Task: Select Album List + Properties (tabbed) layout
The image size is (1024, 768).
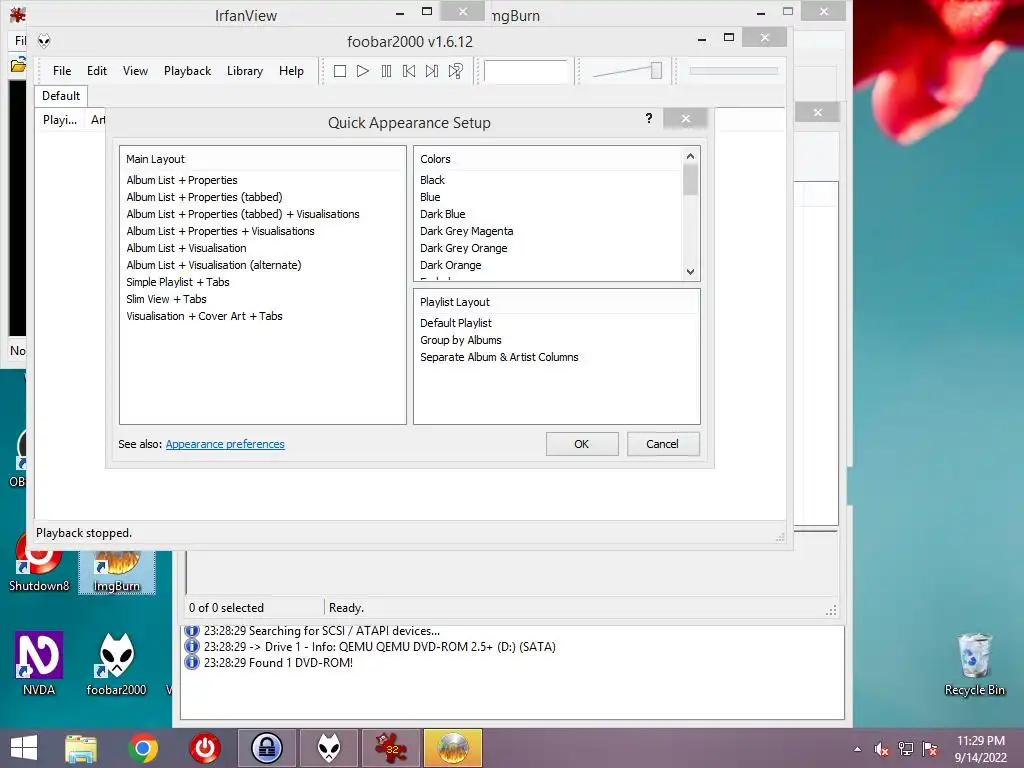Action: 204,197
